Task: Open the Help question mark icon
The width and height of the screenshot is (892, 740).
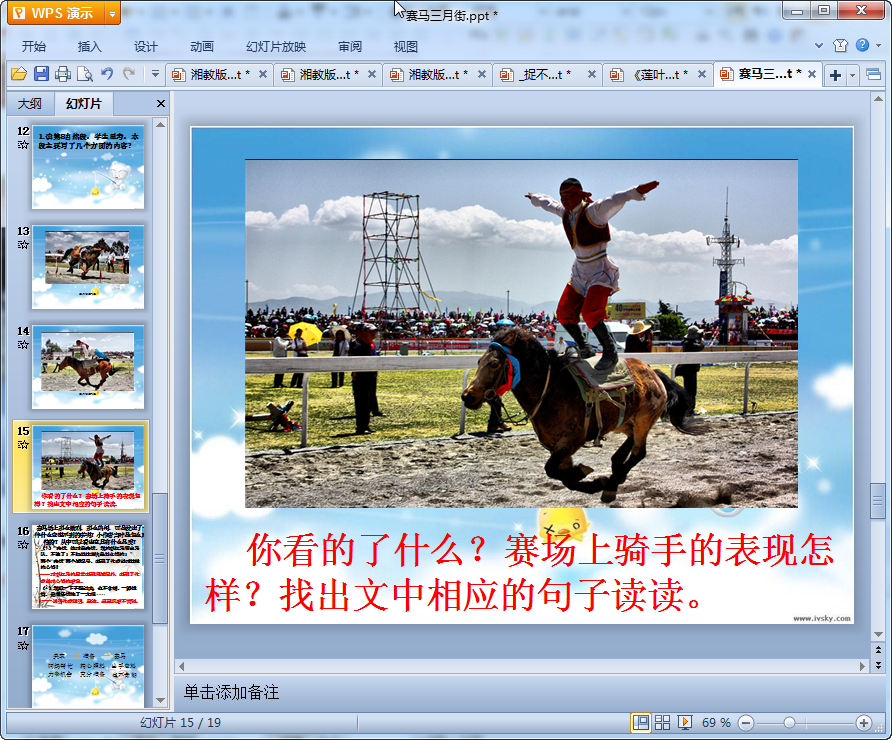Action: (x=862, y=46)
